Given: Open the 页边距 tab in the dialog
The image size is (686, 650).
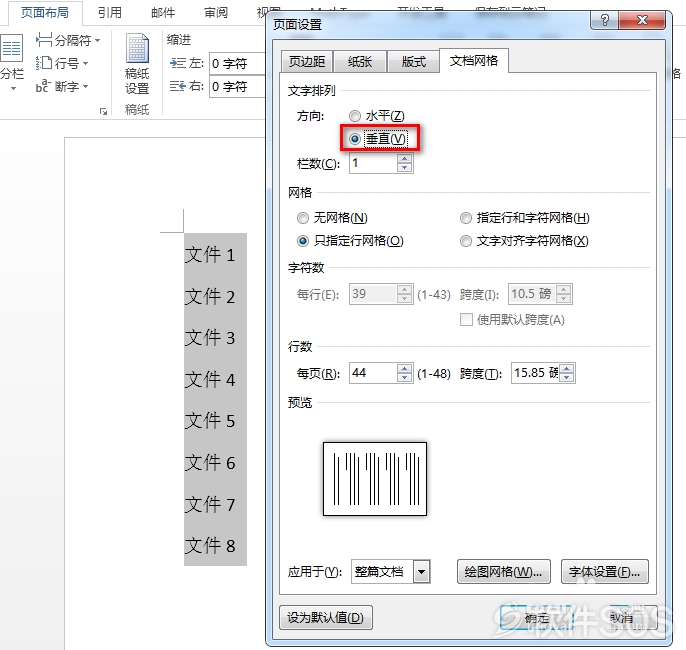Looking at the screenshot, I should tap(307, 61).
